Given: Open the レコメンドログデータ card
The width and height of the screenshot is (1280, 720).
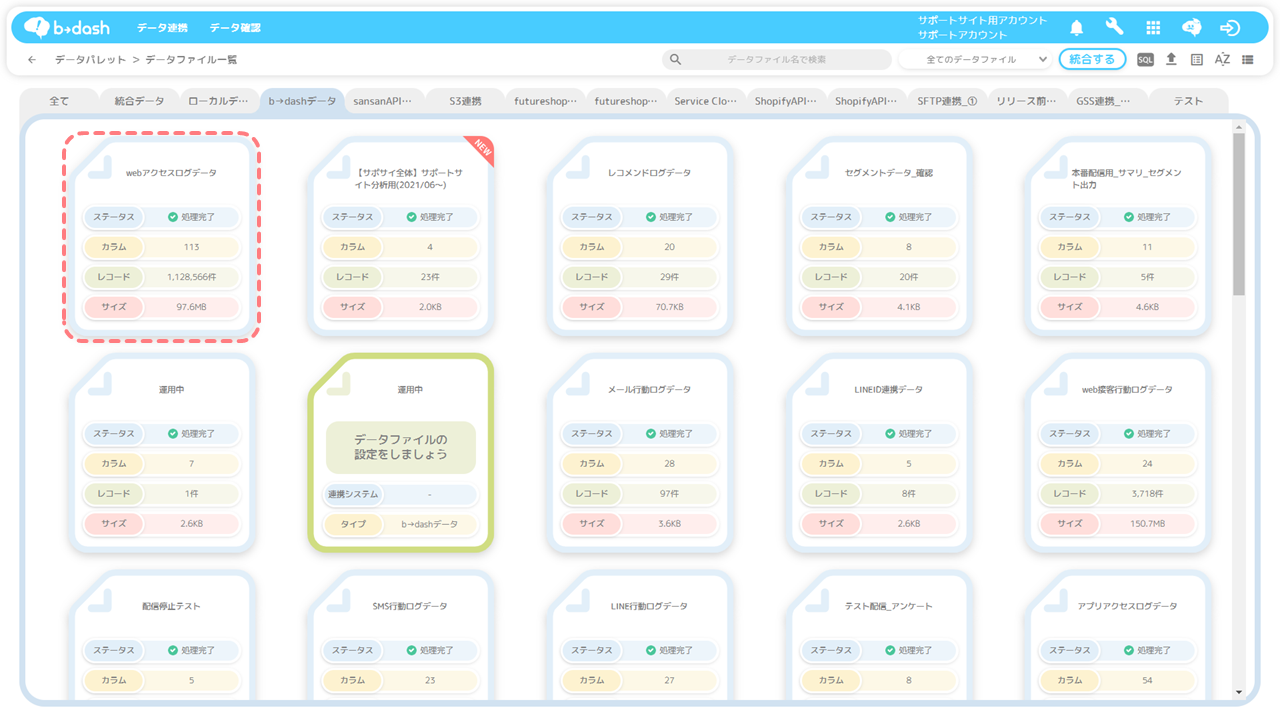Looking at the screenshot, I should pos(640,236).
